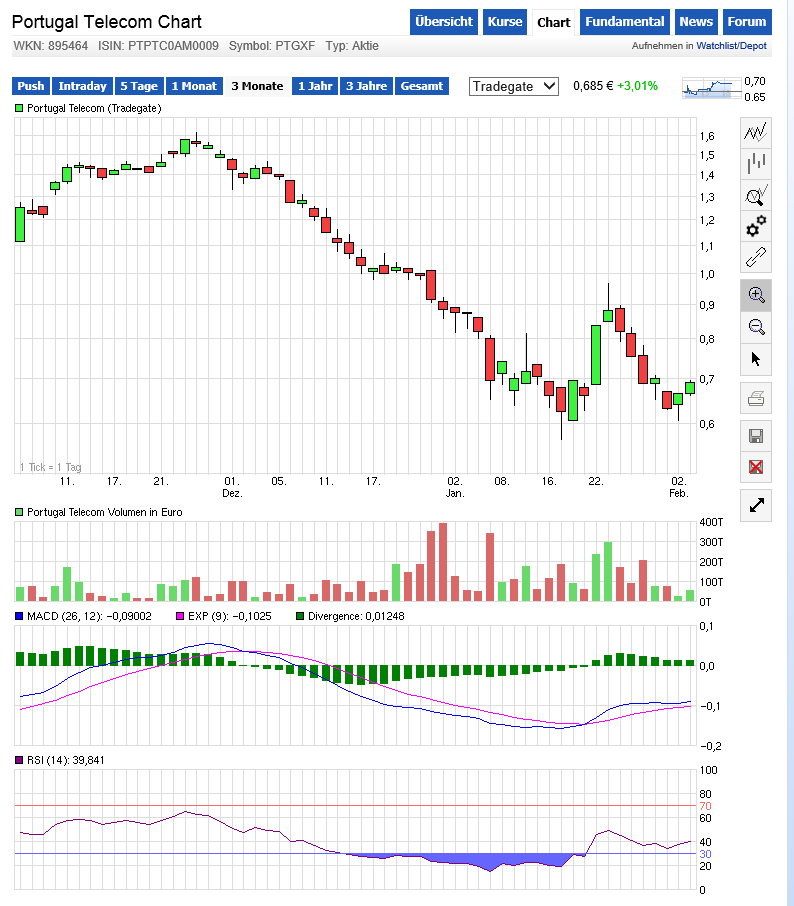Viewport: 794px width, 906px height.
Task: Click the 'EXP (9): −0,1025' legend text
Action: pyautogui.click(x=230, y=617)
